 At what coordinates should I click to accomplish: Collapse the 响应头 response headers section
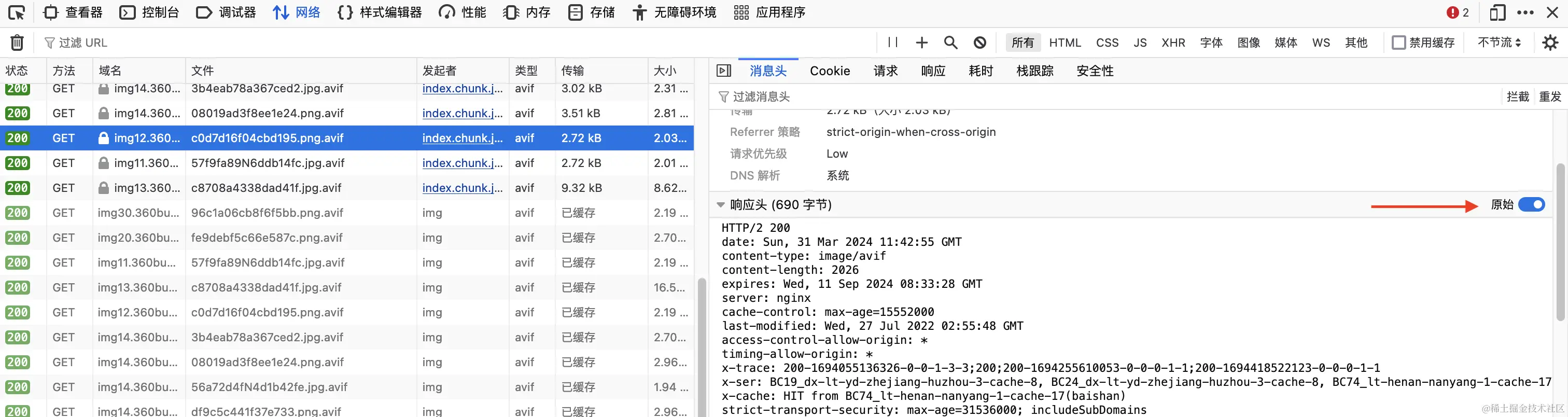(x=721, y=205)
